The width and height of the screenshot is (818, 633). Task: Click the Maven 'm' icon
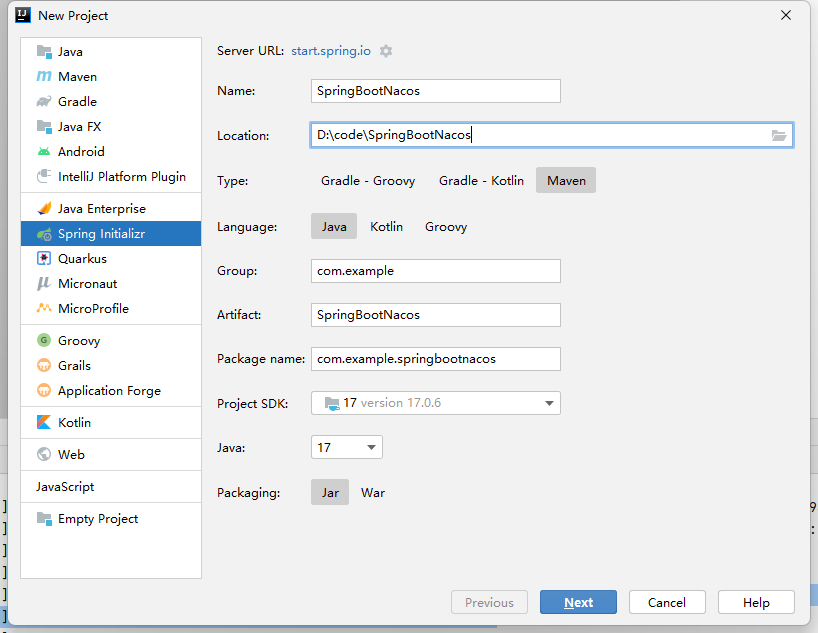pos(44,77)
